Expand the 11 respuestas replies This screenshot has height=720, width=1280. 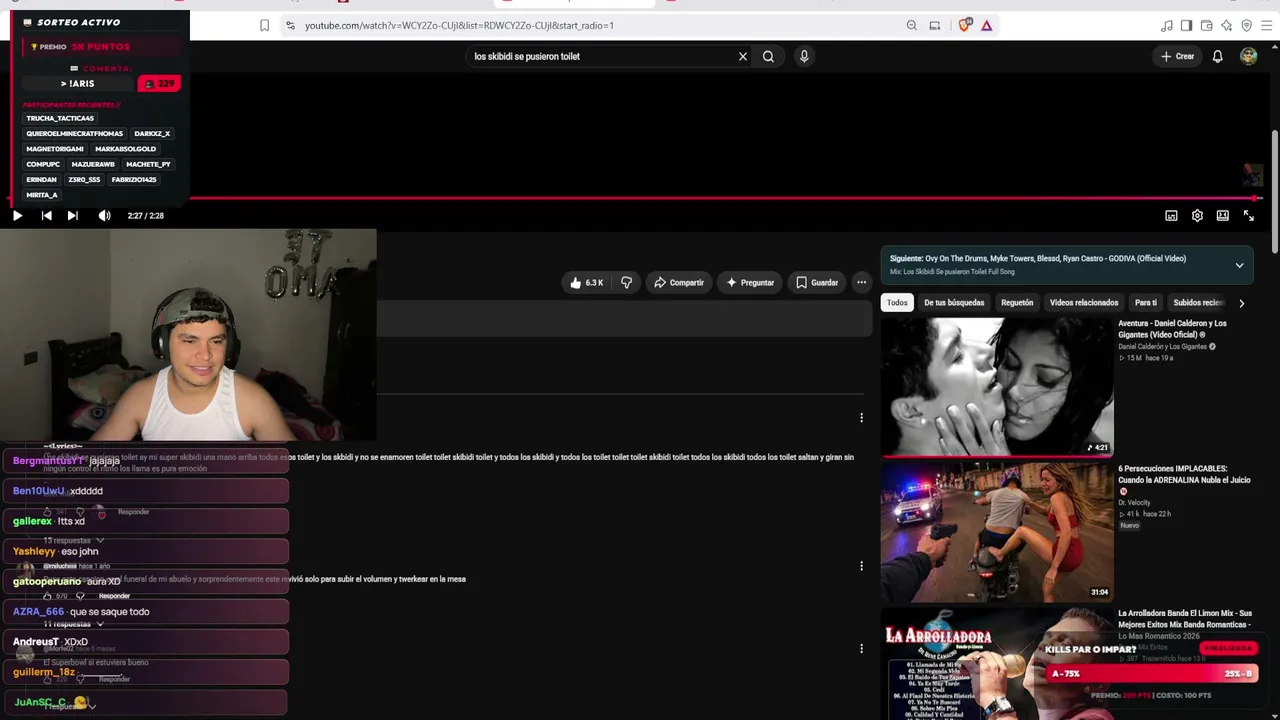73,624
